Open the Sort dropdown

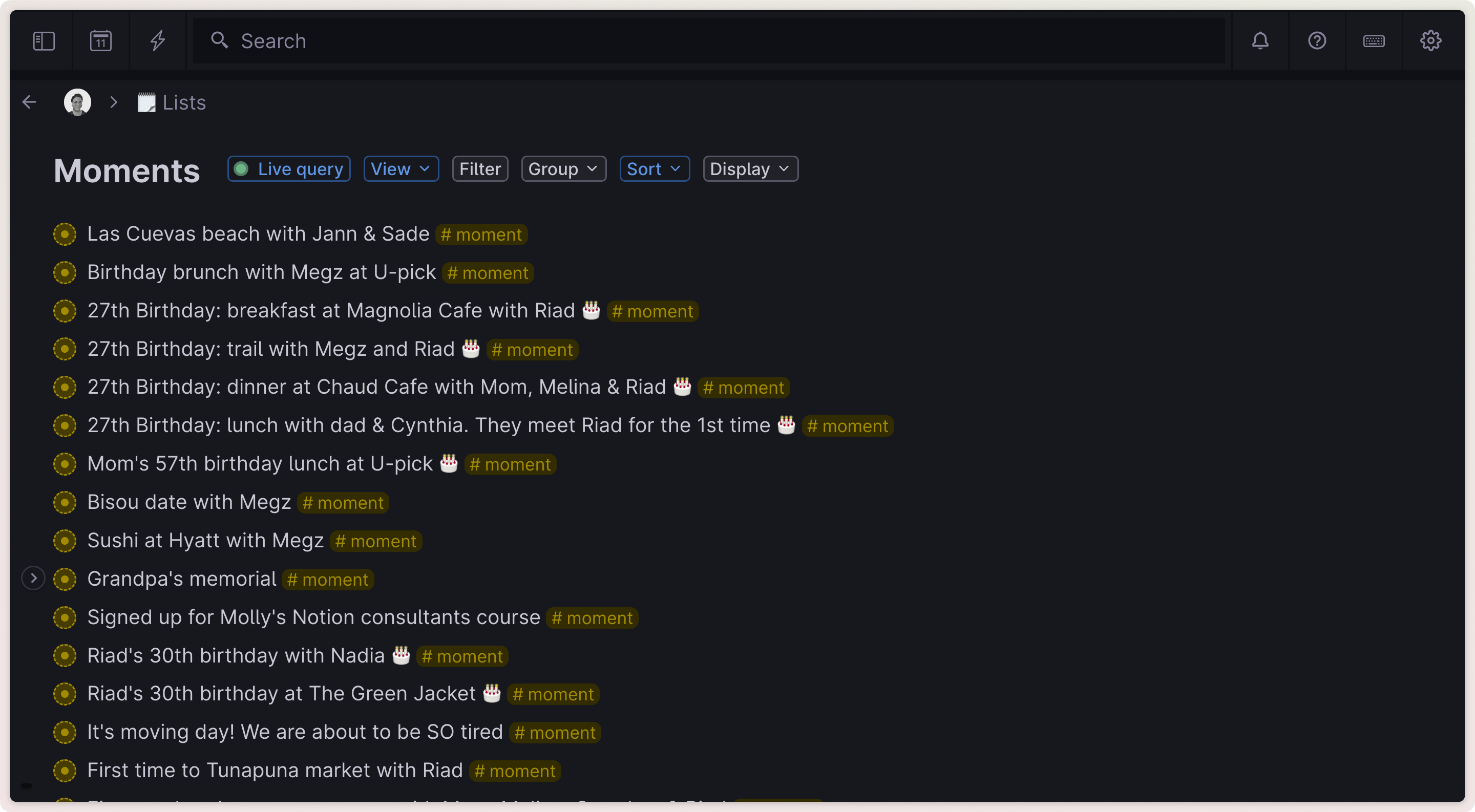[654, 169]
